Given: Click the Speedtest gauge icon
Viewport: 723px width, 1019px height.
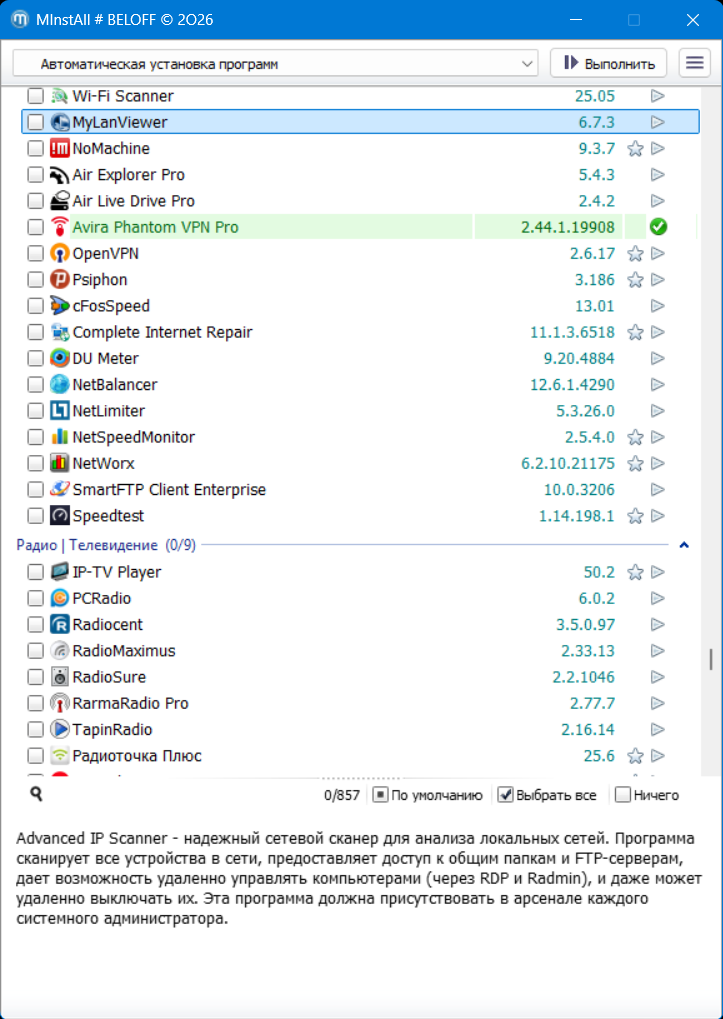Looking at the screenshot, I should coord(60,516).
